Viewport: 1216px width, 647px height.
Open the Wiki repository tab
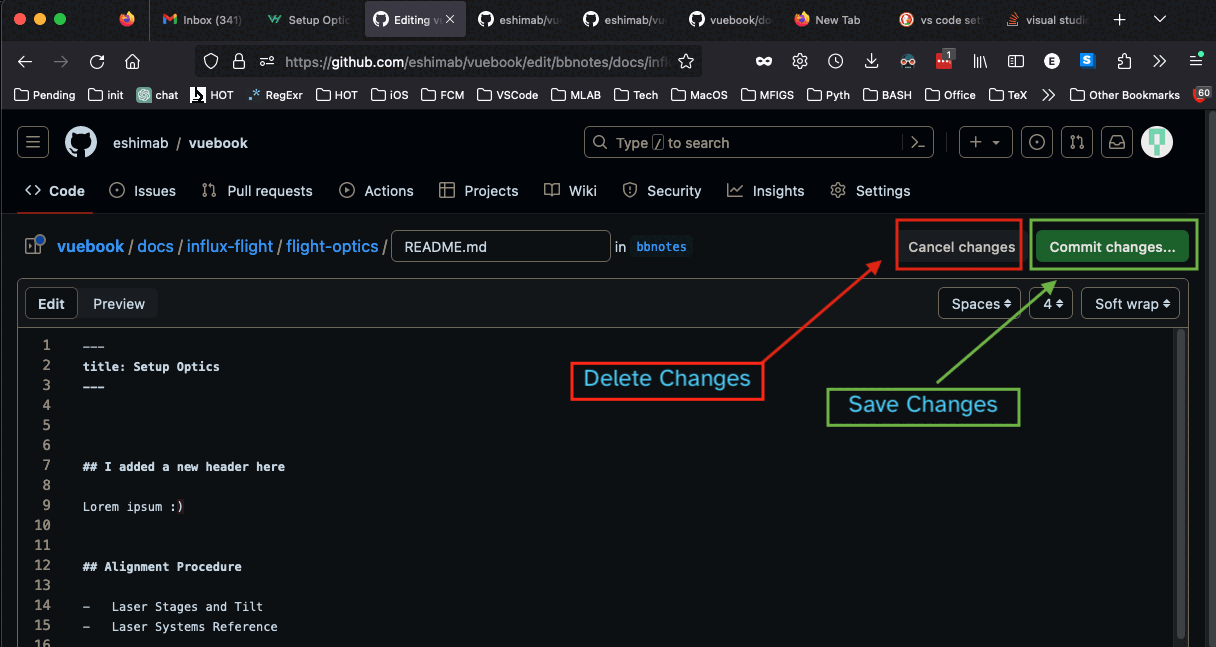click(x=570, y=191)
